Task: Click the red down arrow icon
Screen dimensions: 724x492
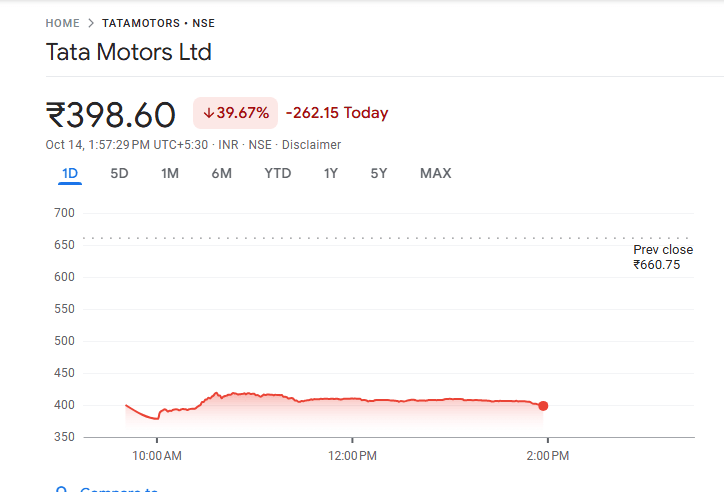Action: click(x=208, y=113)
